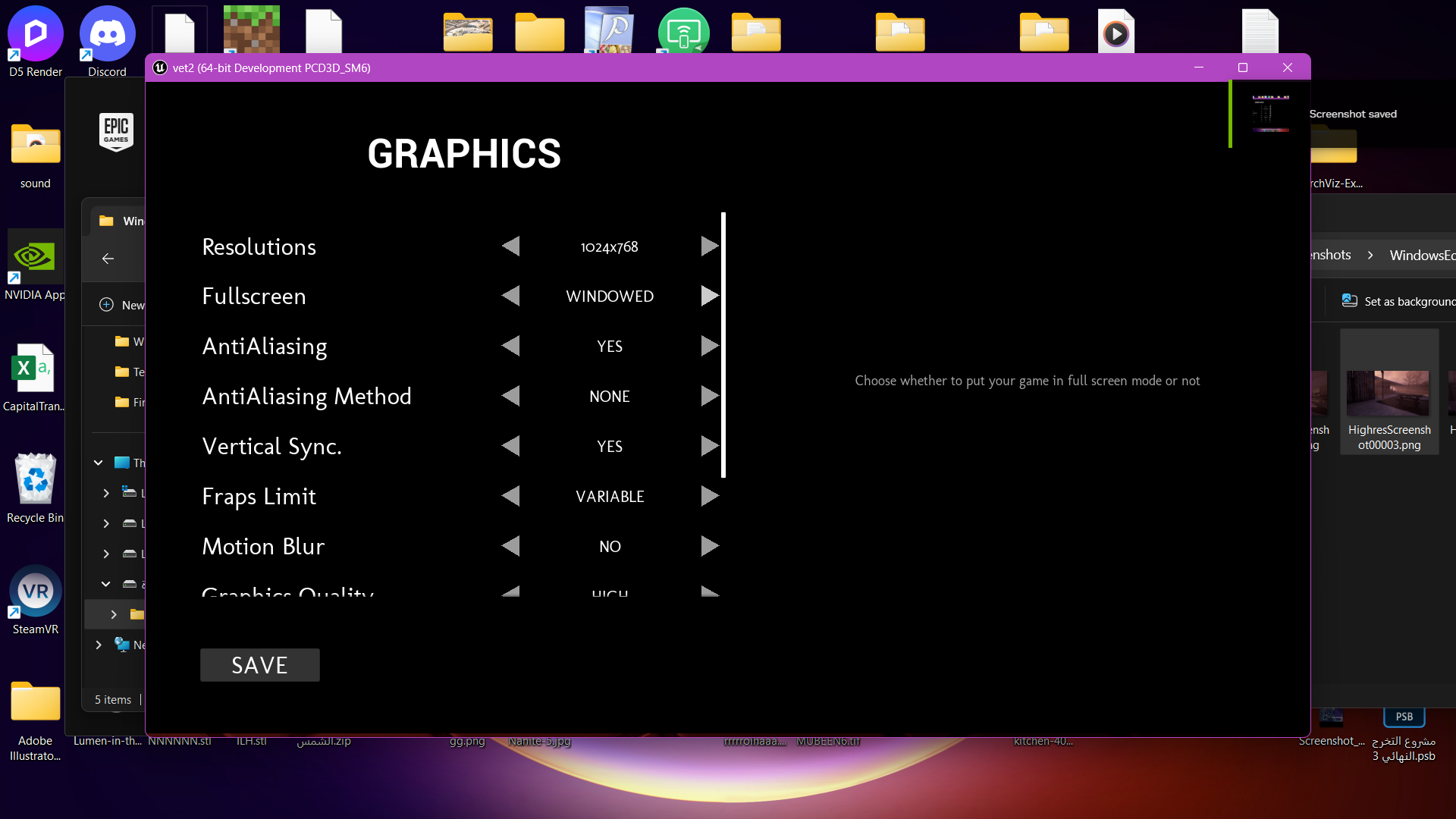Image resolution: width=1456 pixels, height=819 pixels.
Task: Click Epic Games launcher icon
Action: [x=116, y=132]
